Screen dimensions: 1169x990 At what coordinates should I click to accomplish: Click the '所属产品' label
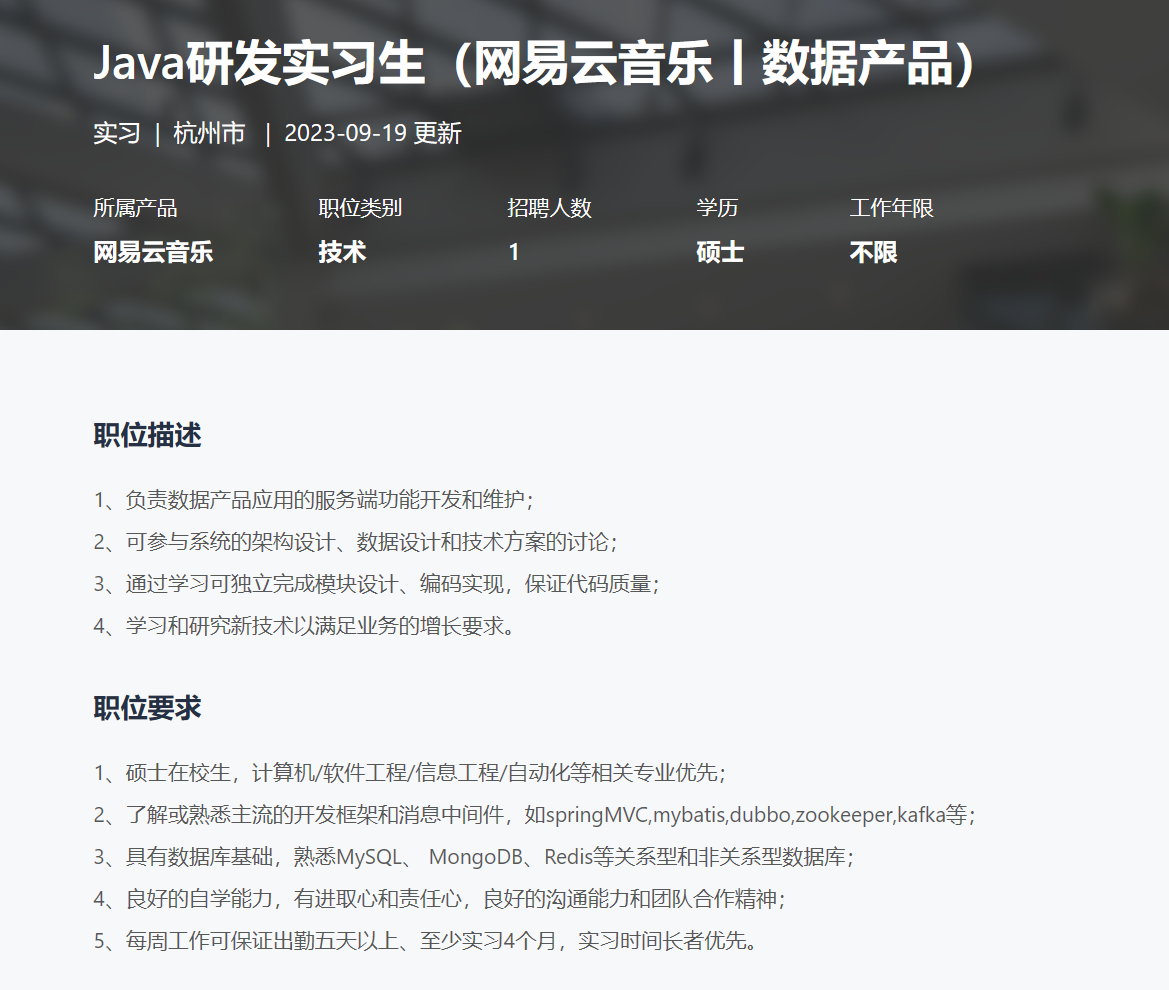coord(135,208)
